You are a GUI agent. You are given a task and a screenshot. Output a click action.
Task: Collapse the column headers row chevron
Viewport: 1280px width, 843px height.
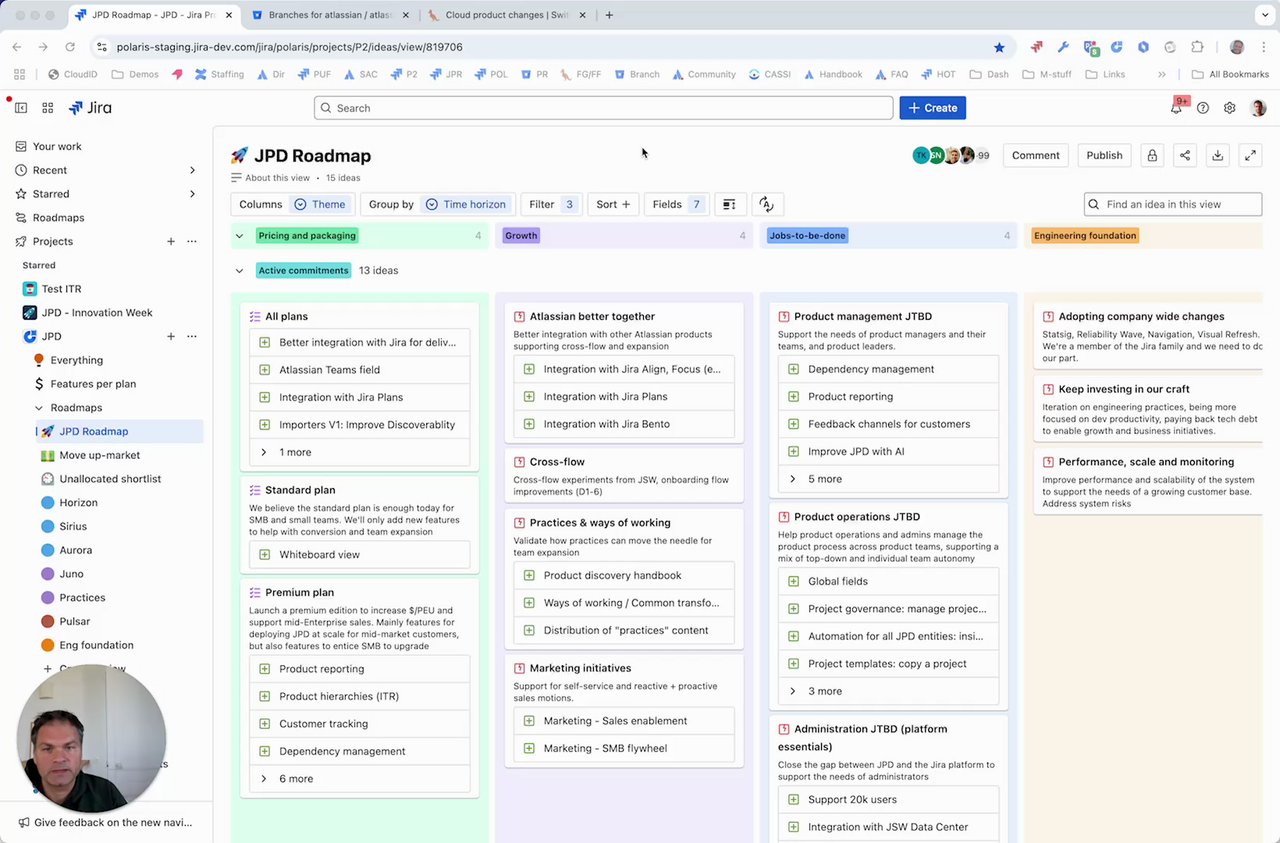point(239,236)
